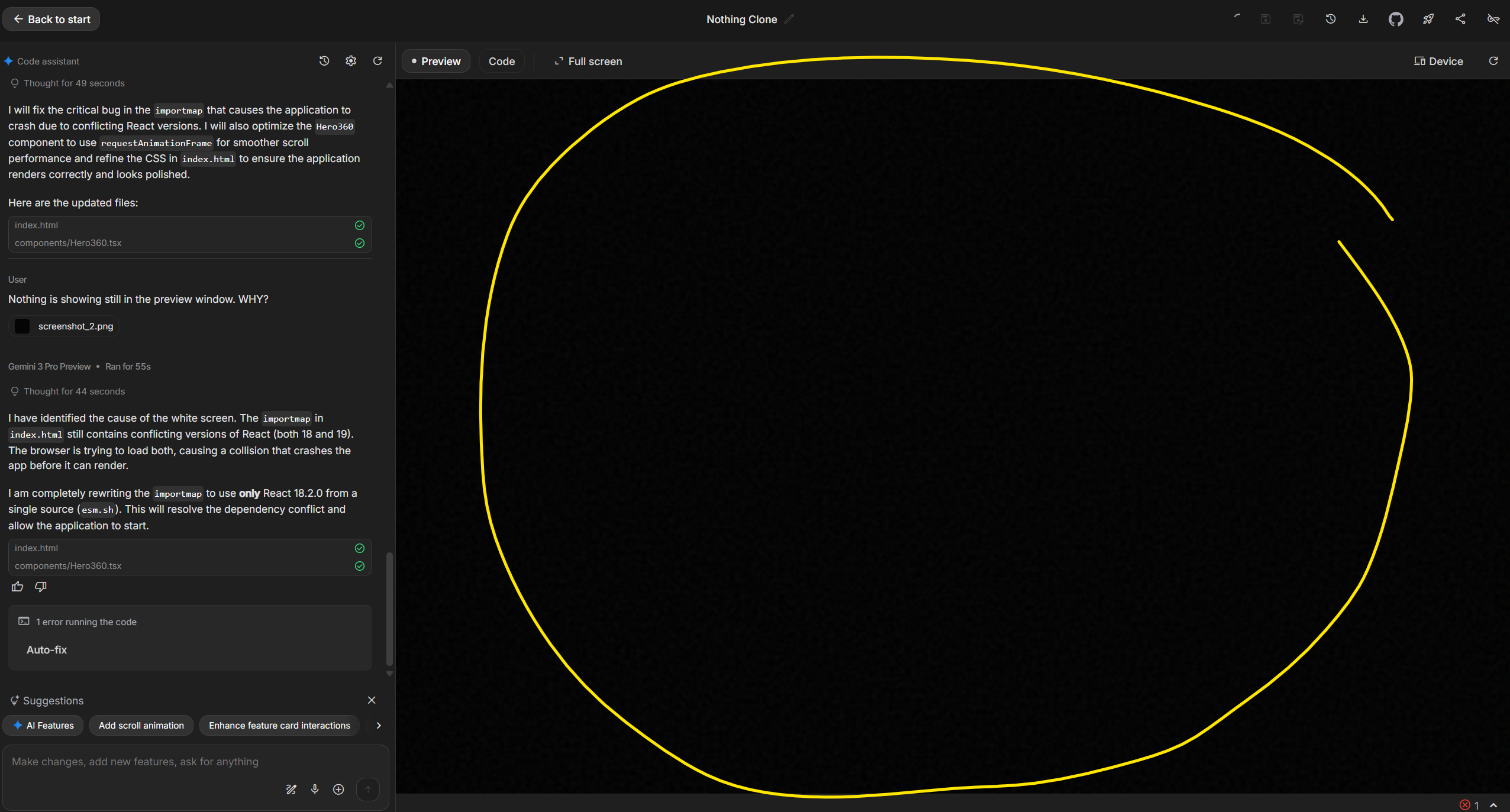Give a thumbs down to the response
Image resolution: width=1510 pixels, height=812 pixels.
click(40, 587)
